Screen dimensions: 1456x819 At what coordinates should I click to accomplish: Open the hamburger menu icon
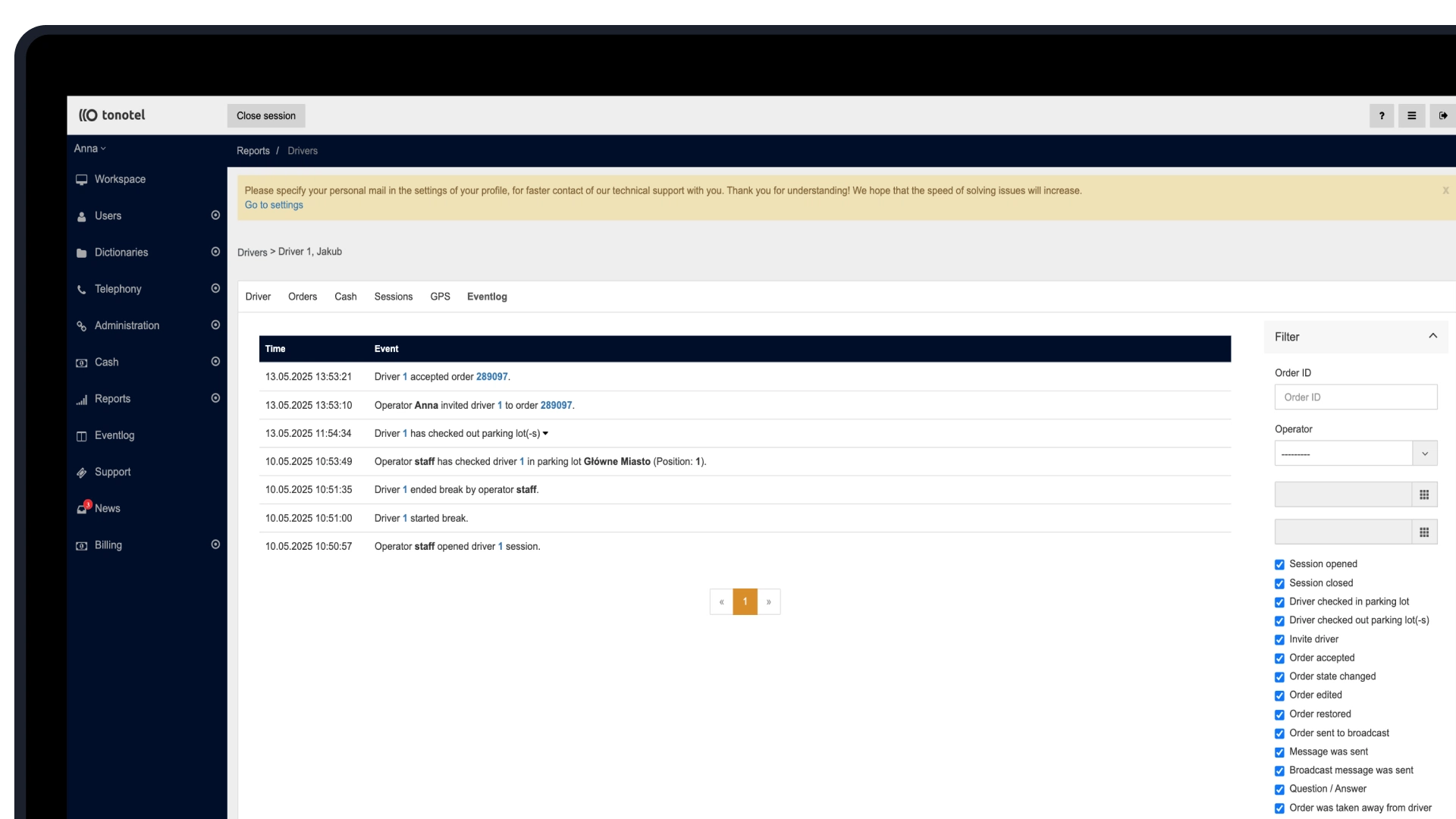(x=1411, y=116)
